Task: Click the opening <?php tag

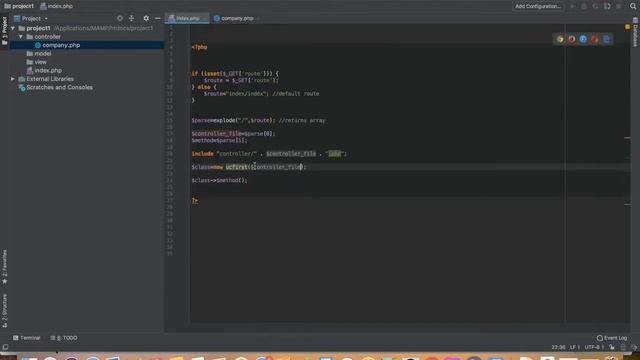Action: (x=199, y=47)
